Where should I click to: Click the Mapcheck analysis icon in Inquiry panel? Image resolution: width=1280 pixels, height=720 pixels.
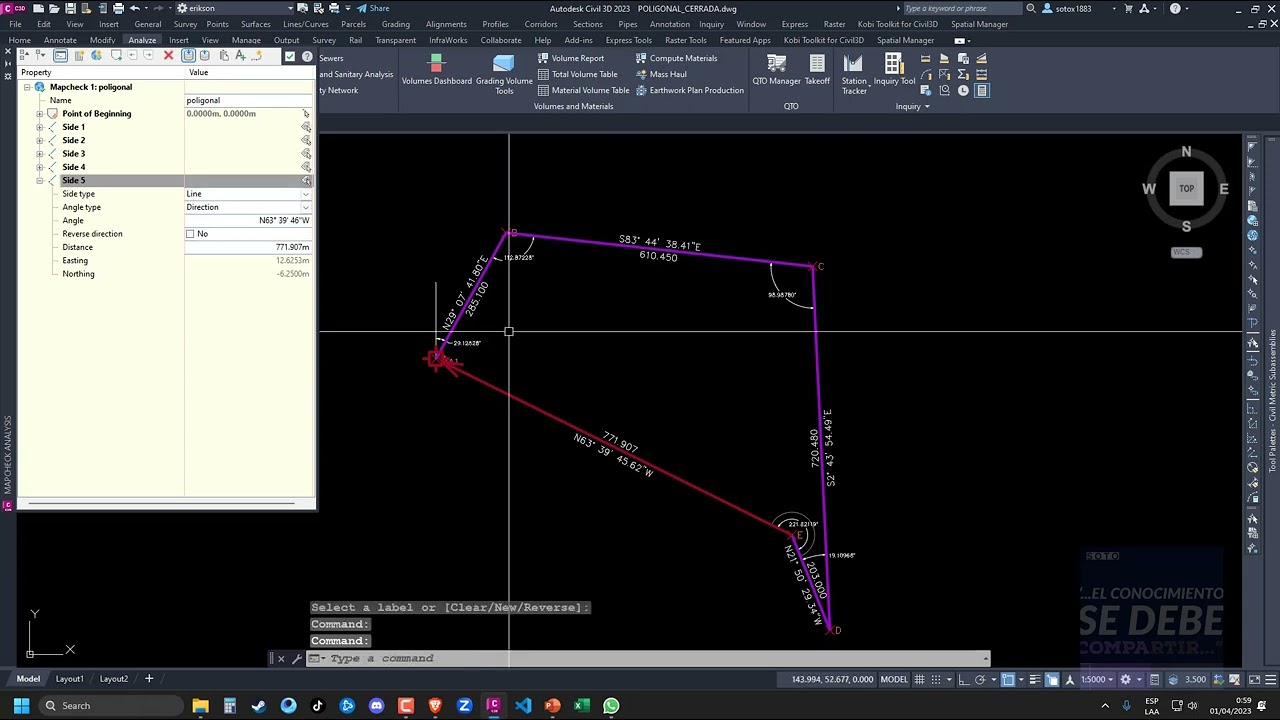[x=982, y=90]
